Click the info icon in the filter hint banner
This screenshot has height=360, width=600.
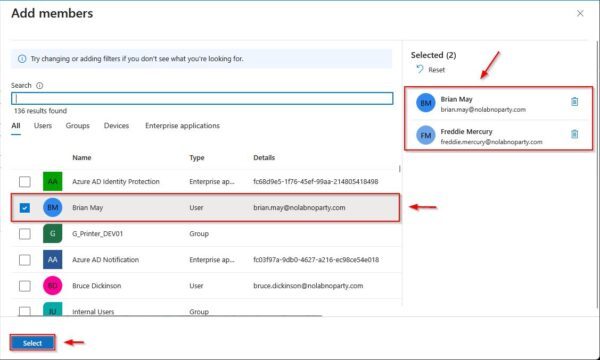point(22,59)
